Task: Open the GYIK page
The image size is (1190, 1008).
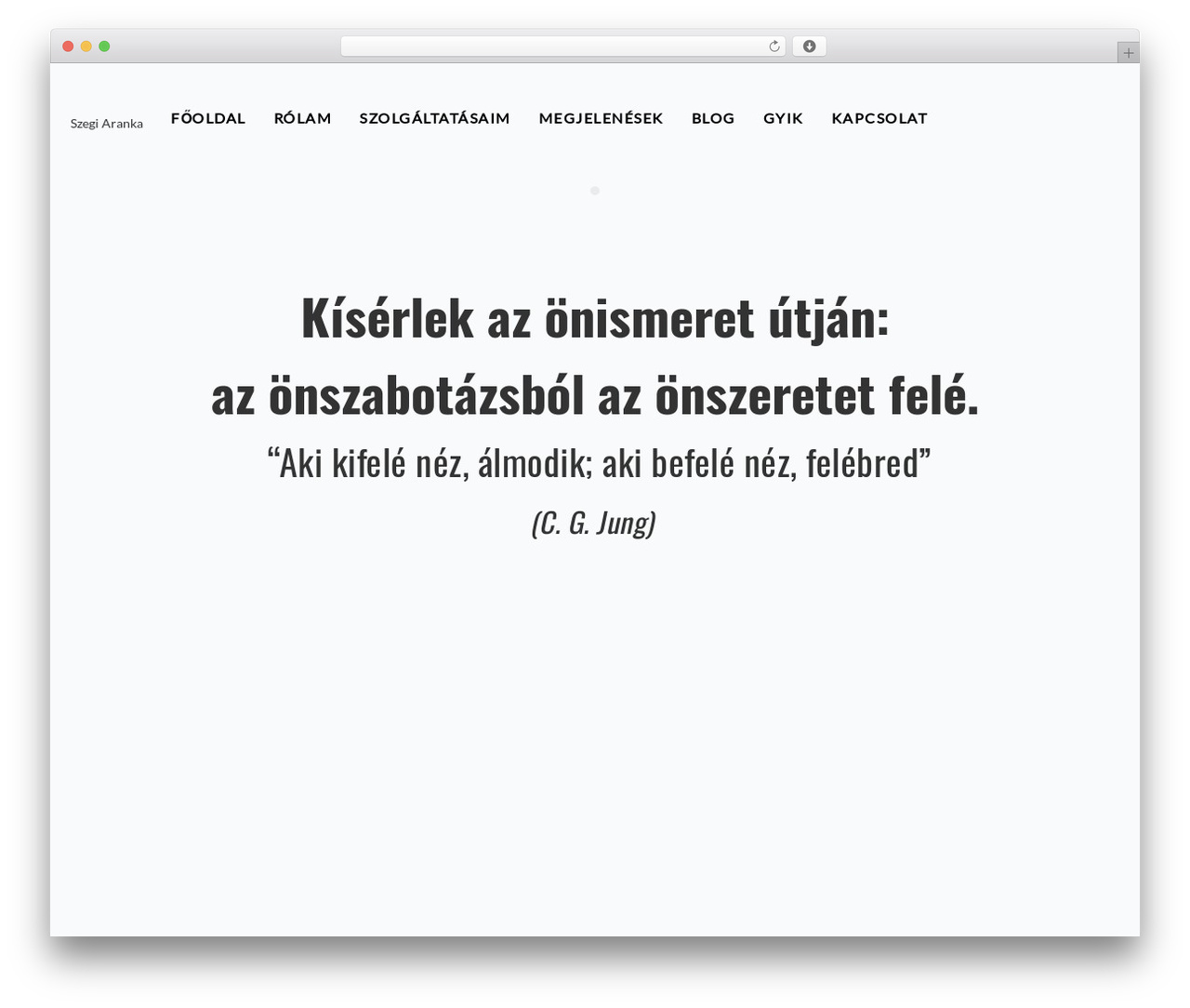Action: tap(783, 118)
